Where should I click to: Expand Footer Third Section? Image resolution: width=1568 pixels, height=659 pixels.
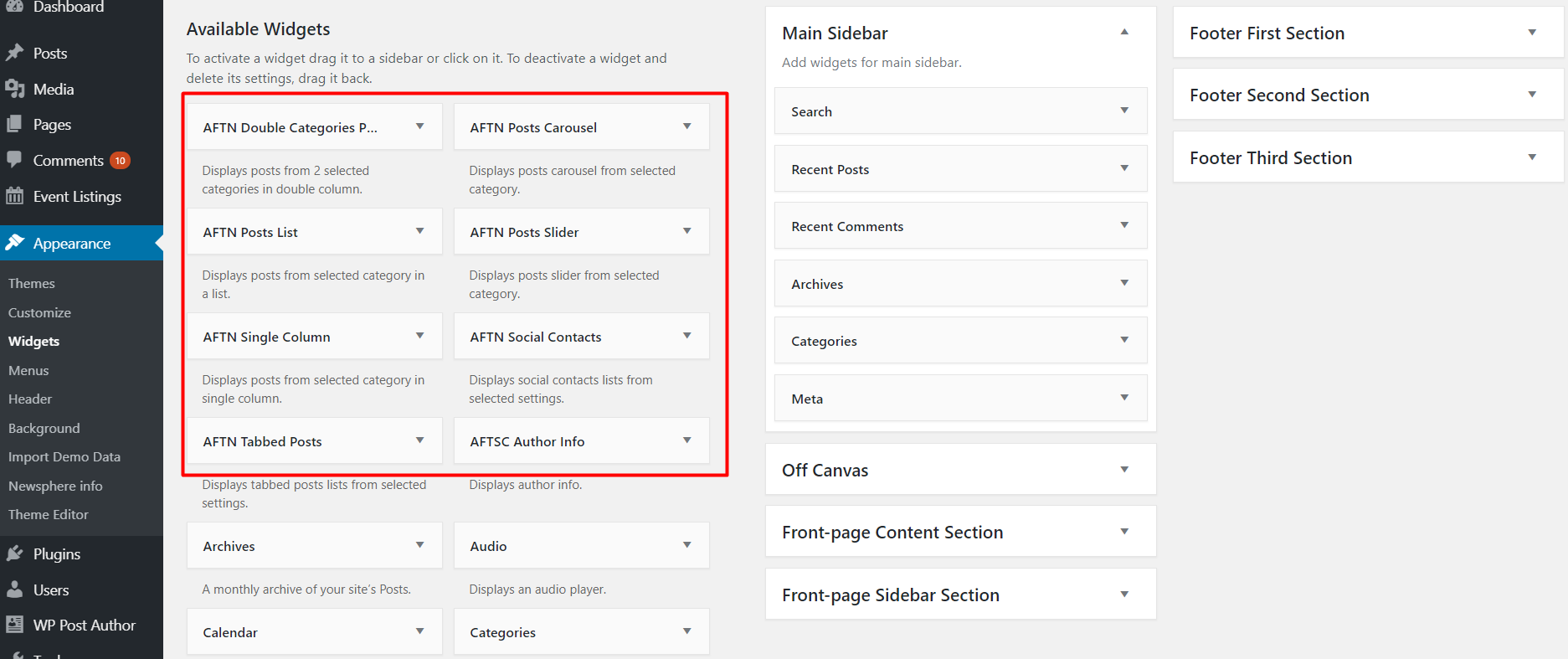1533,157
